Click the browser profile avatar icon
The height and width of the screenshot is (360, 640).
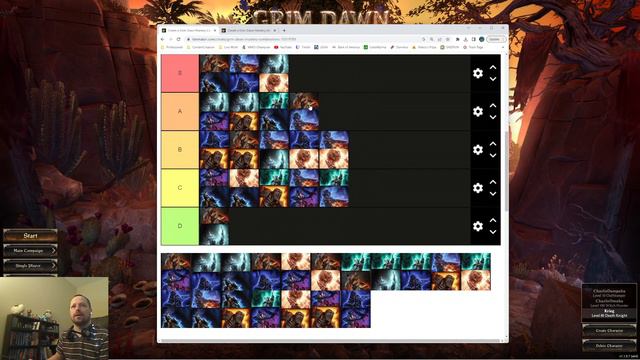click(x=482, y=39)
